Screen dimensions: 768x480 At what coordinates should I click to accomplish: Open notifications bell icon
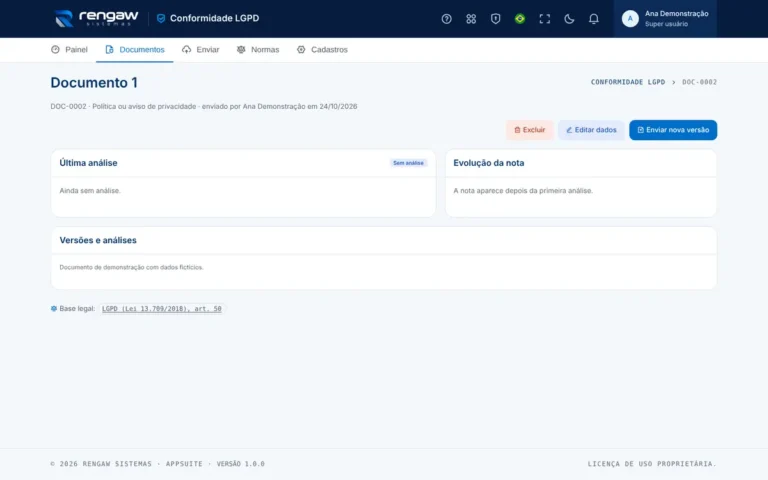click(593, 19)
